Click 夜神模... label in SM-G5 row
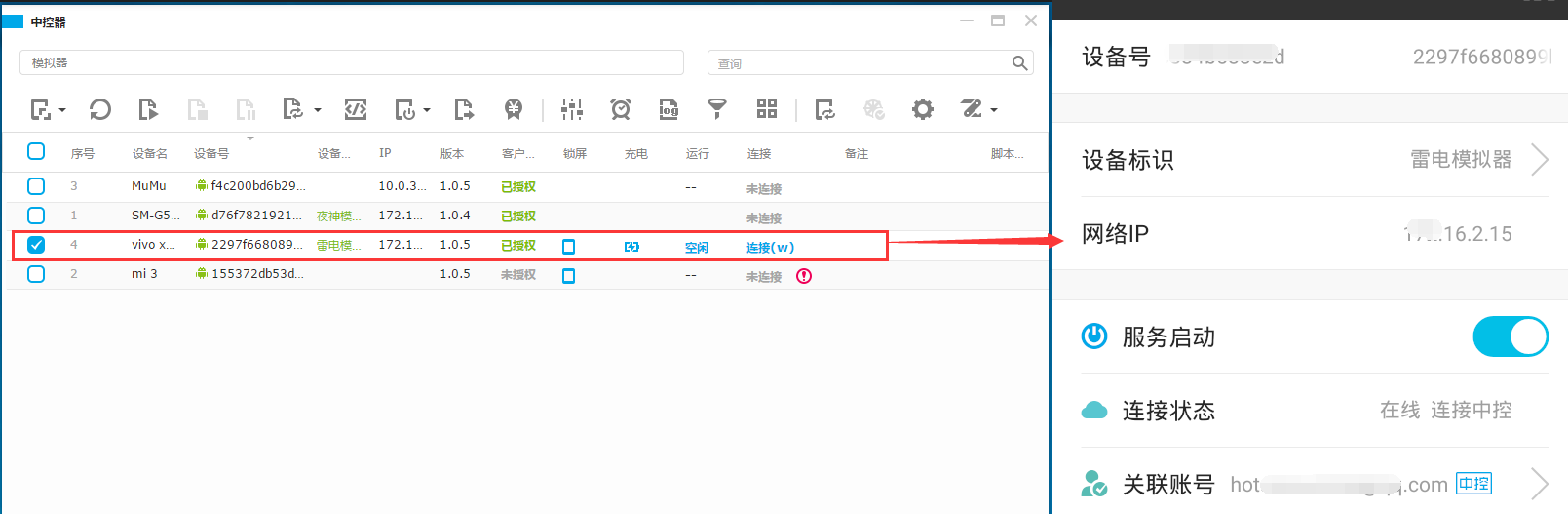Image resolution: width=1568 pixels, height=514 pixels. pos(338,217)
